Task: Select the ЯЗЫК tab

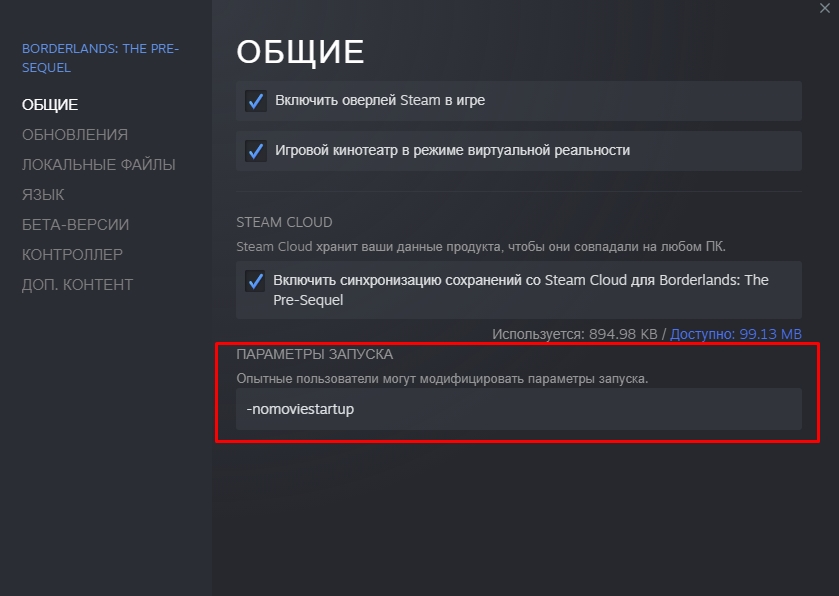Action: coord(43,194)
